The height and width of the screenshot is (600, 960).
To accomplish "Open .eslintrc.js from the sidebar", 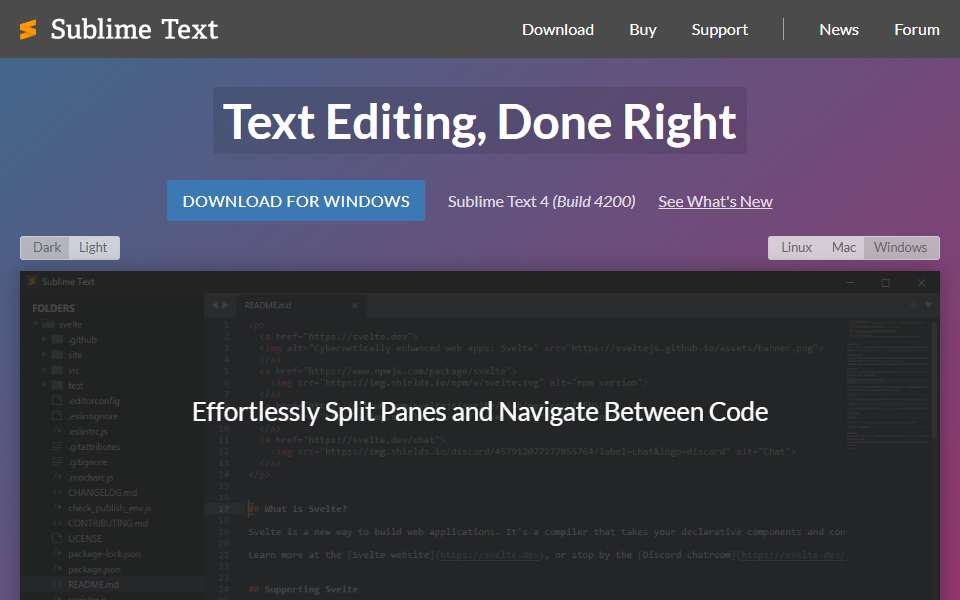I will pyautogui.click(x=88, y=432).
